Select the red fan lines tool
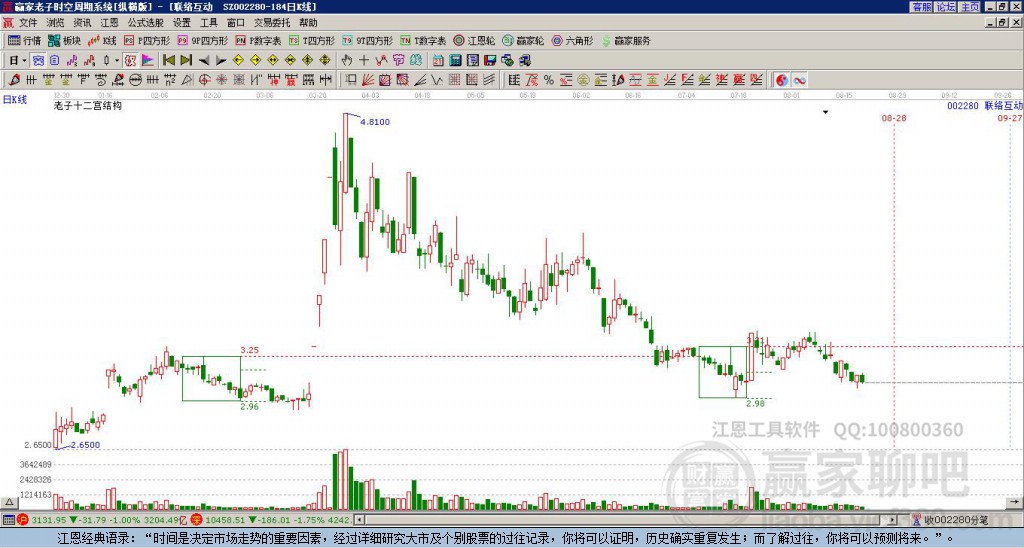The height and width of the screenshot is (548, 1024). point(368,80)
